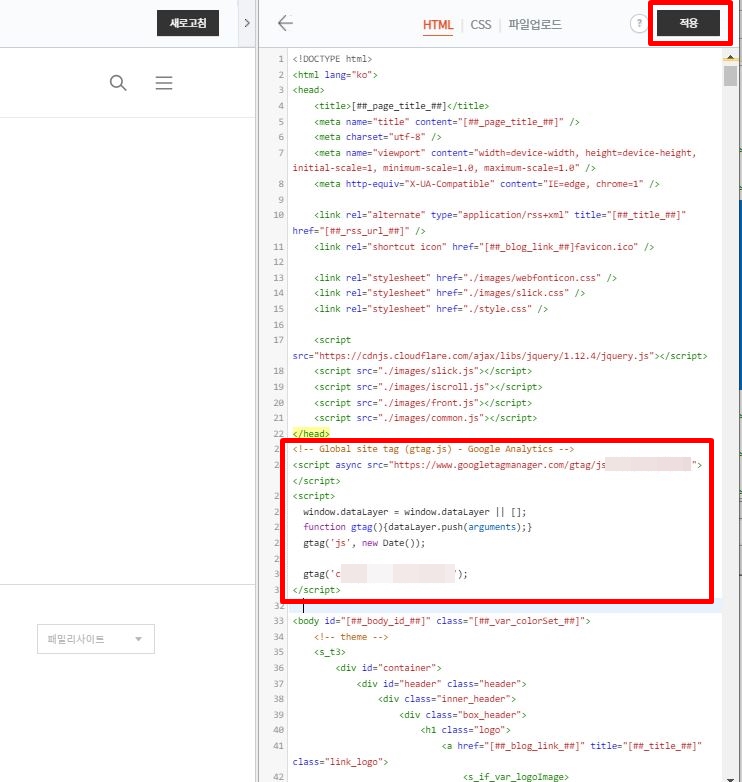Click the slick.css stylesheet line
Screen dimensions: 742x782
(449, 293)
